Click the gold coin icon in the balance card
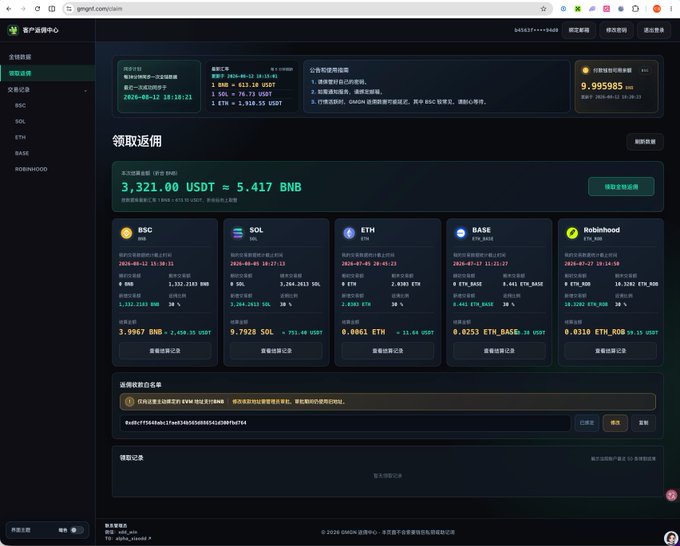 (x=585, y=70)
